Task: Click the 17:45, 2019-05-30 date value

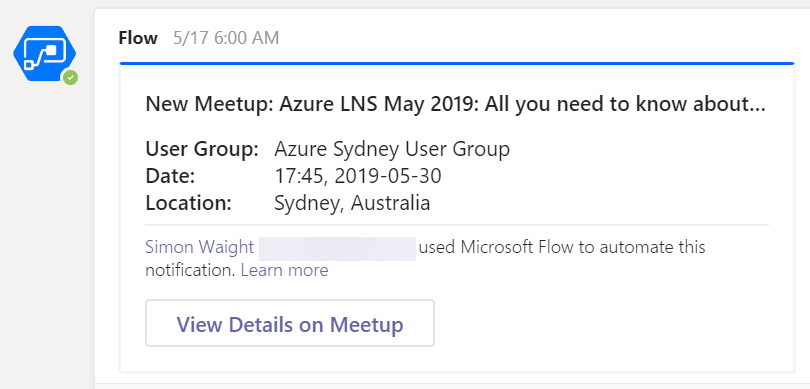Action: click(357, 177)
